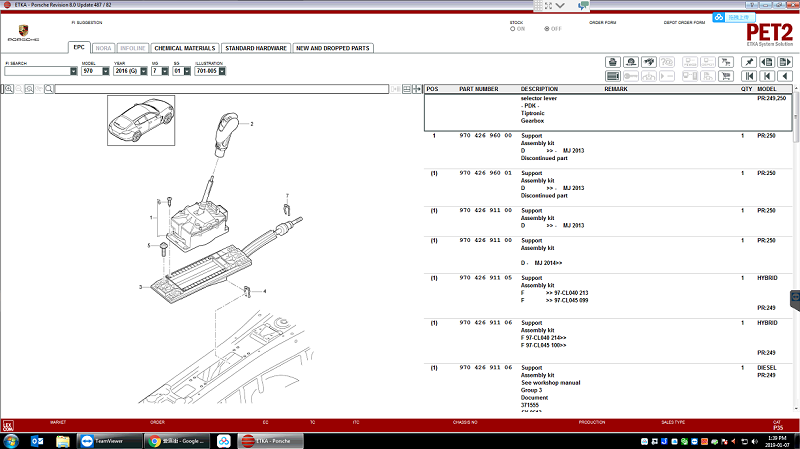
Task: Go to next document page icon
Action: (784, 62)
